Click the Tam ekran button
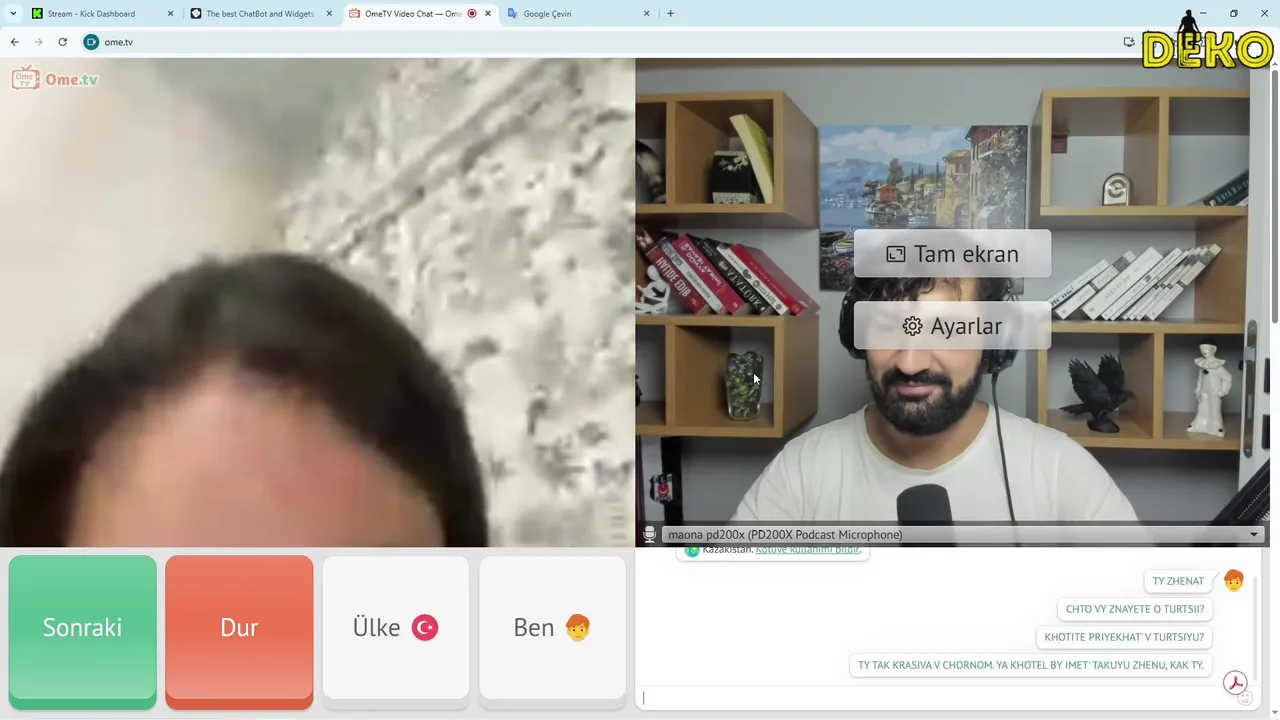1280x720 pixels. 952,254
